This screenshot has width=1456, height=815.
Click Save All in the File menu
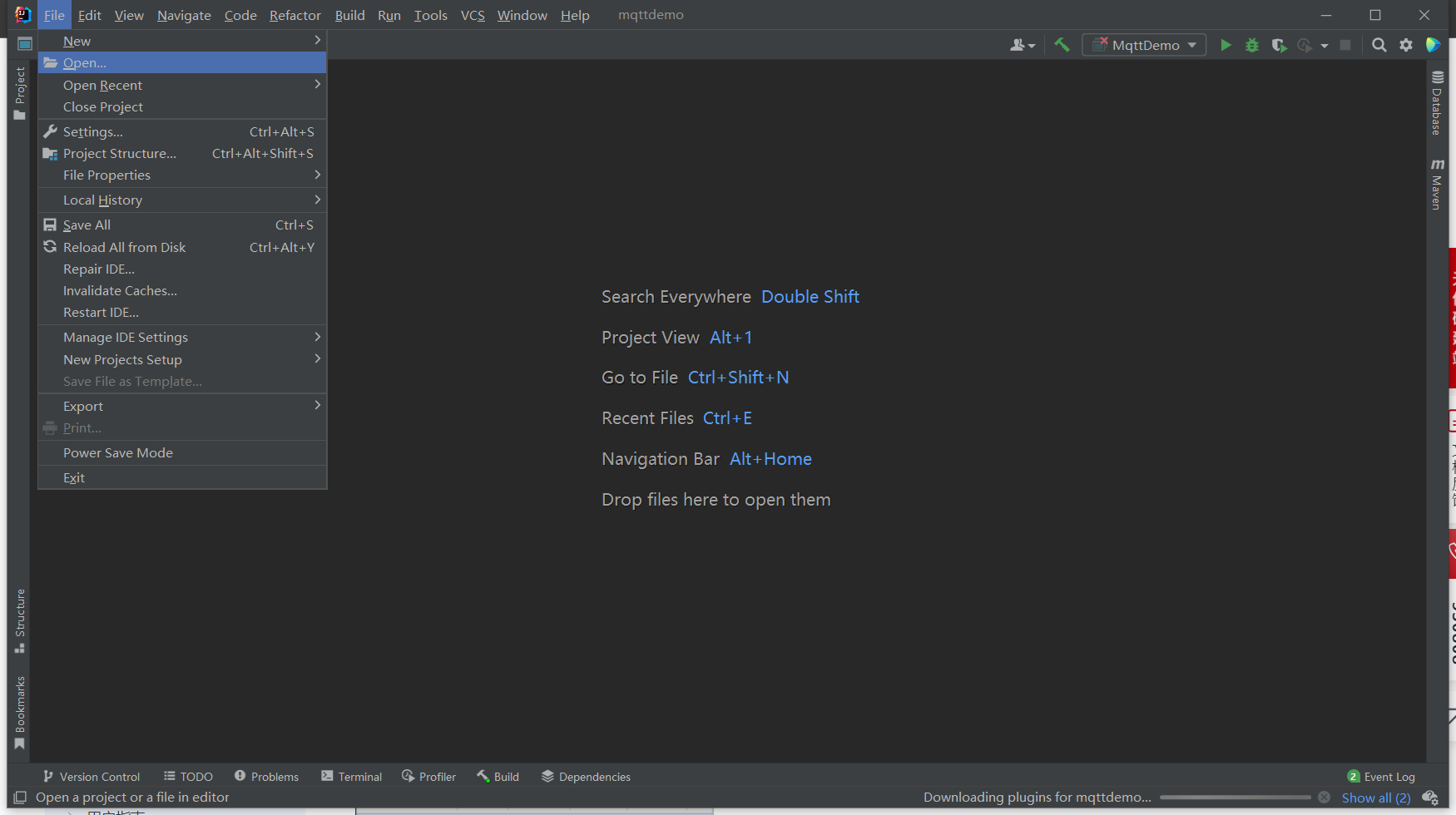(182, 225)
